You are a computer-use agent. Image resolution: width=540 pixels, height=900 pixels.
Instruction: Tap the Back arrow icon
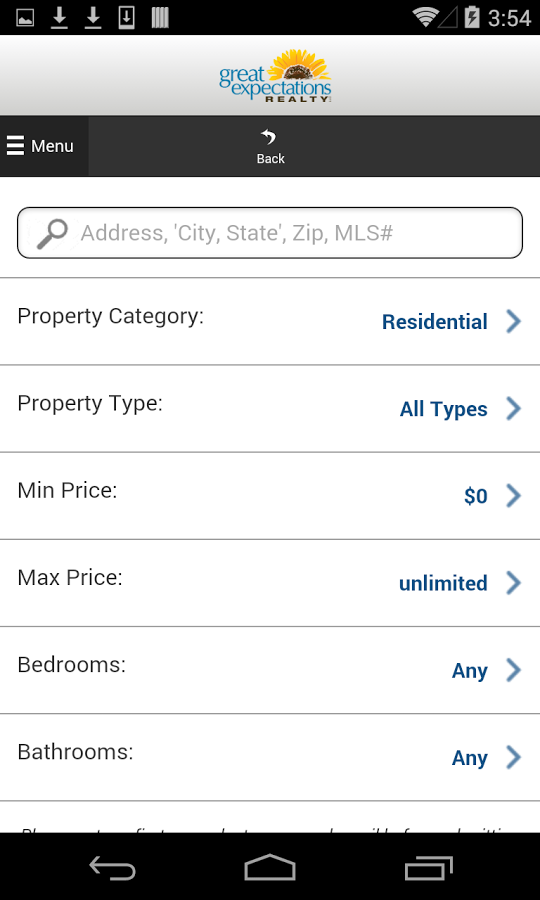[x=269, y=138]
